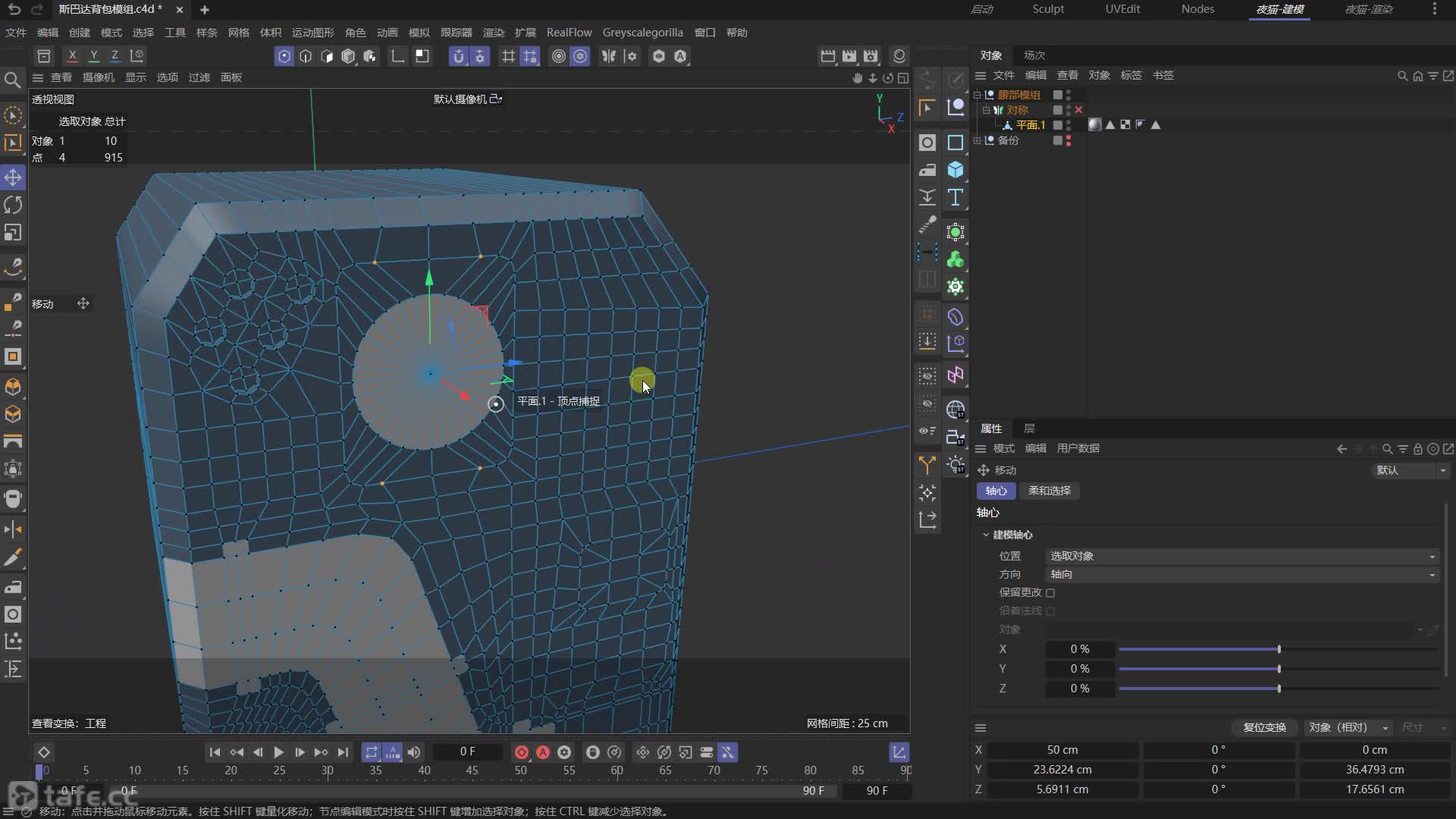Open the 默认 dropdown in Attributes panel
1456x819 pixels.
point(1411,471)
